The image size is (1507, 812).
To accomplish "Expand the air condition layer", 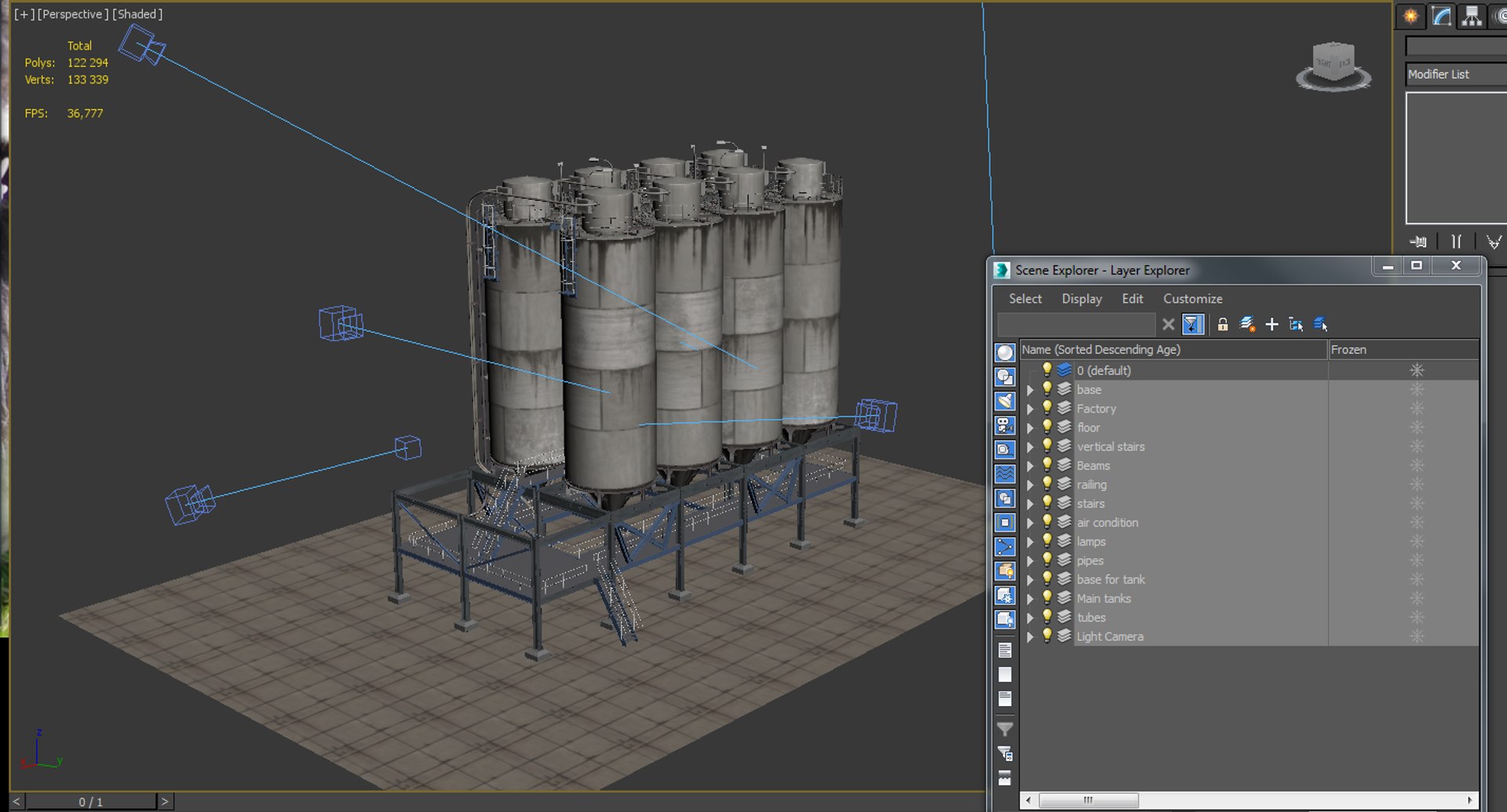I will pos(1030,523).
